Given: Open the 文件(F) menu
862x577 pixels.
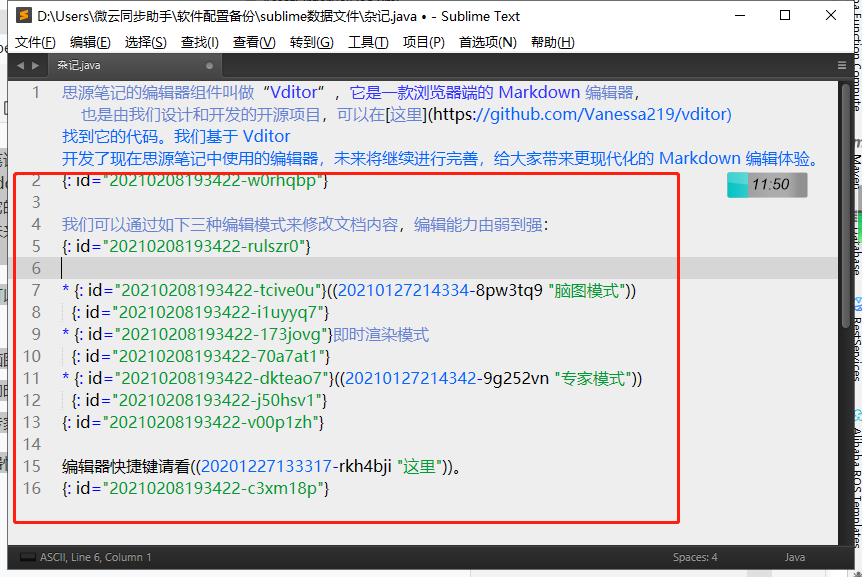Looking at the screenshot, I should pyautogui.click(x=35, y=42).
